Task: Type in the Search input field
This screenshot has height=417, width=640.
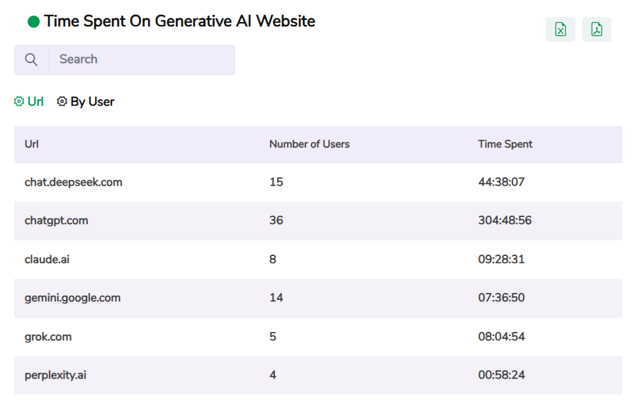Action: click(x=140, y=60)
